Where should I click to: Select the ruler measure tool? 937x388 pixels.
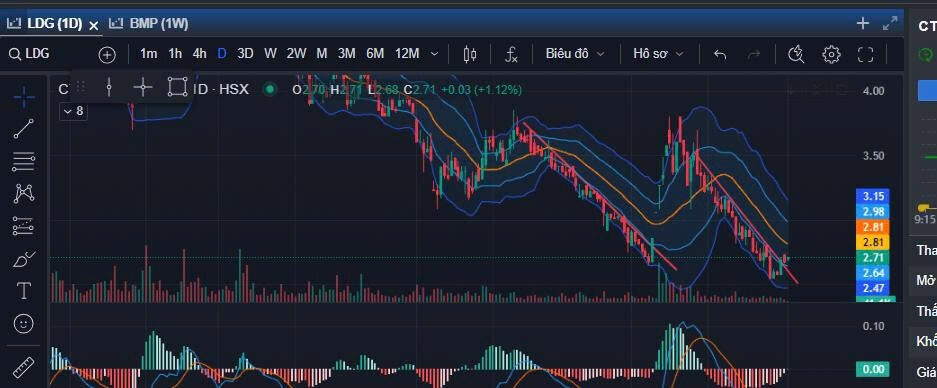pos(24,366)
